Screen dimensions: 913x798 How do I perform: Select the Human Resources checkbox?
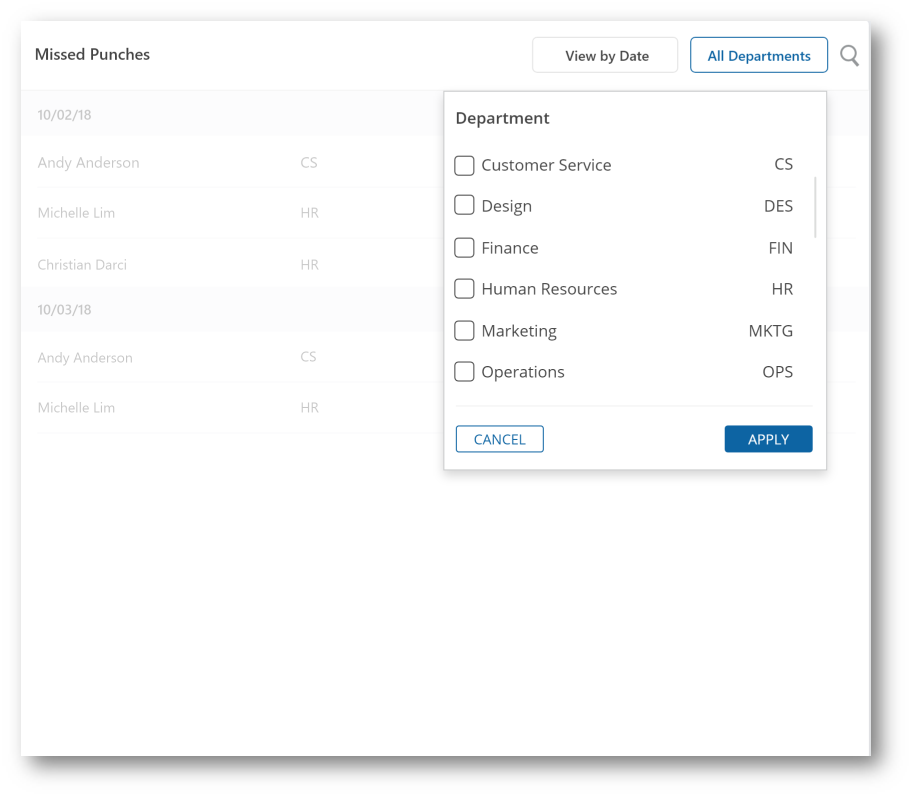[464, 289]
